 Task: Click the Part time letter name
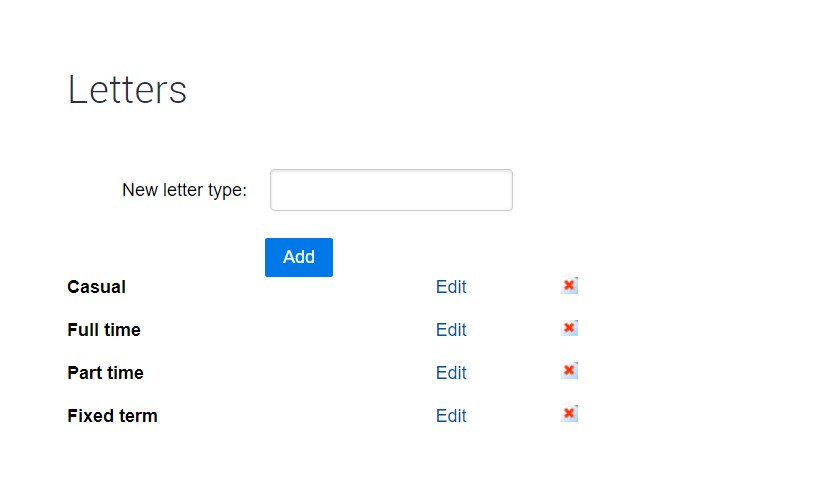coord(105,372)
